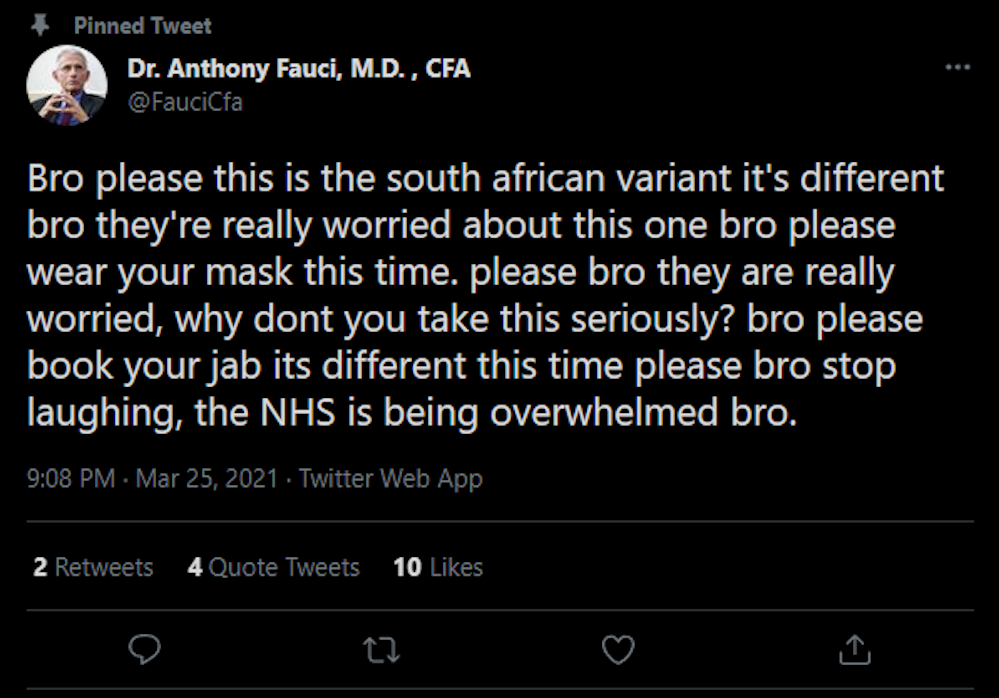Click the tweet text's first line
This screenshot has height=698, width=999.
[x=485, y=179]
